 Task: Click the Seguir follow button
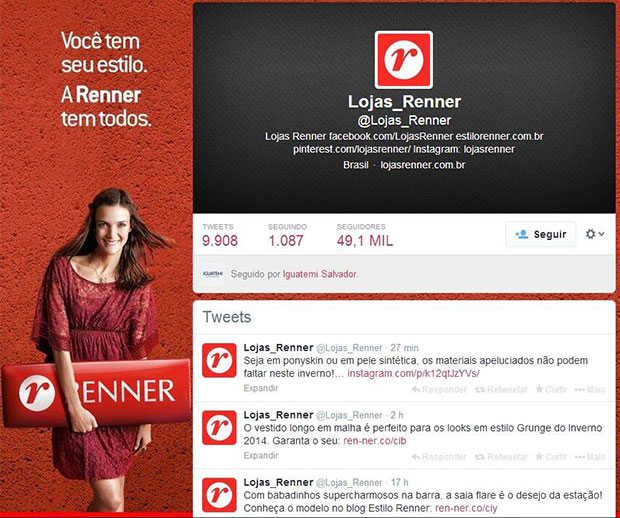[x=541, y=234]
